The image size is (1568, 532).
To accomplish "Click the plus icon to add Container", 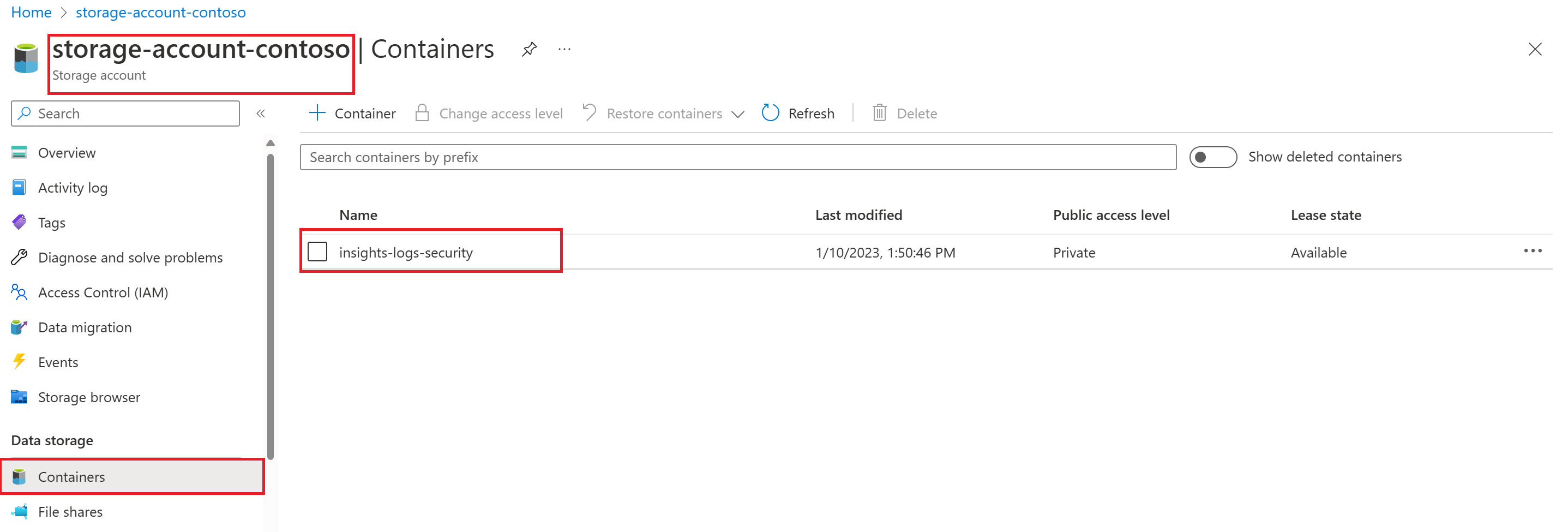I will (x=317, y=113).
